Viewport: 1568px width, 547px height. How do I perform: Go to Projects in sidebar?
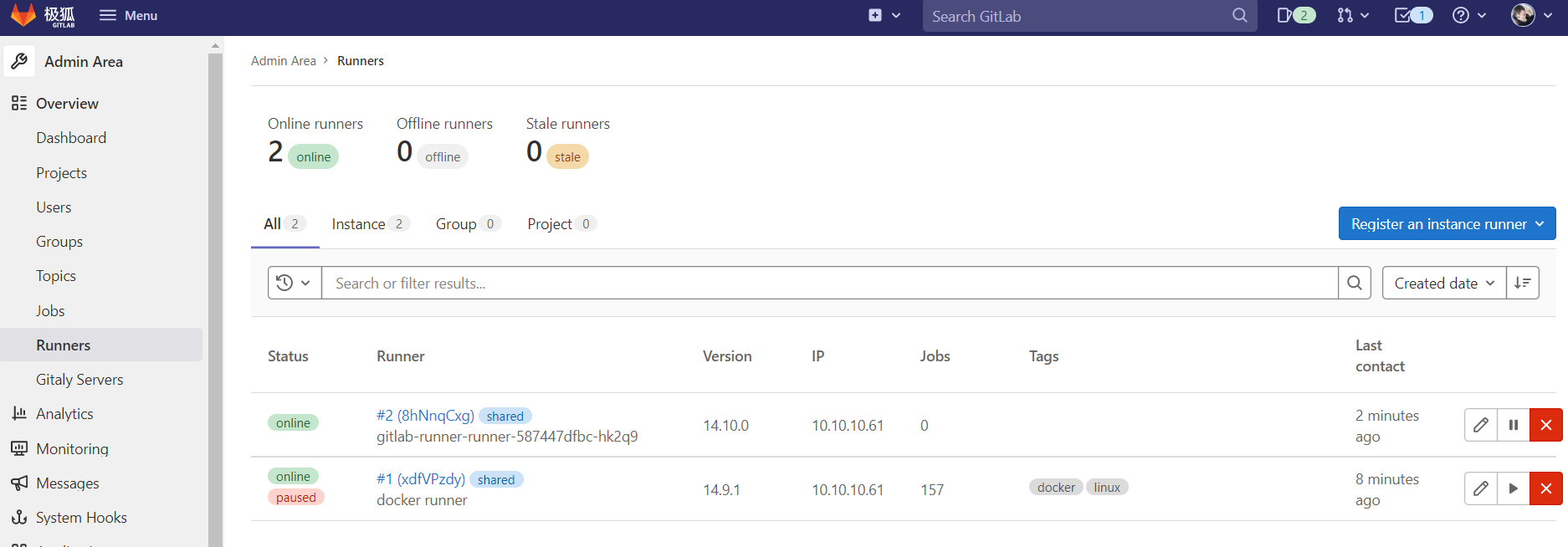pyautogui.click(x=61, y=172)
